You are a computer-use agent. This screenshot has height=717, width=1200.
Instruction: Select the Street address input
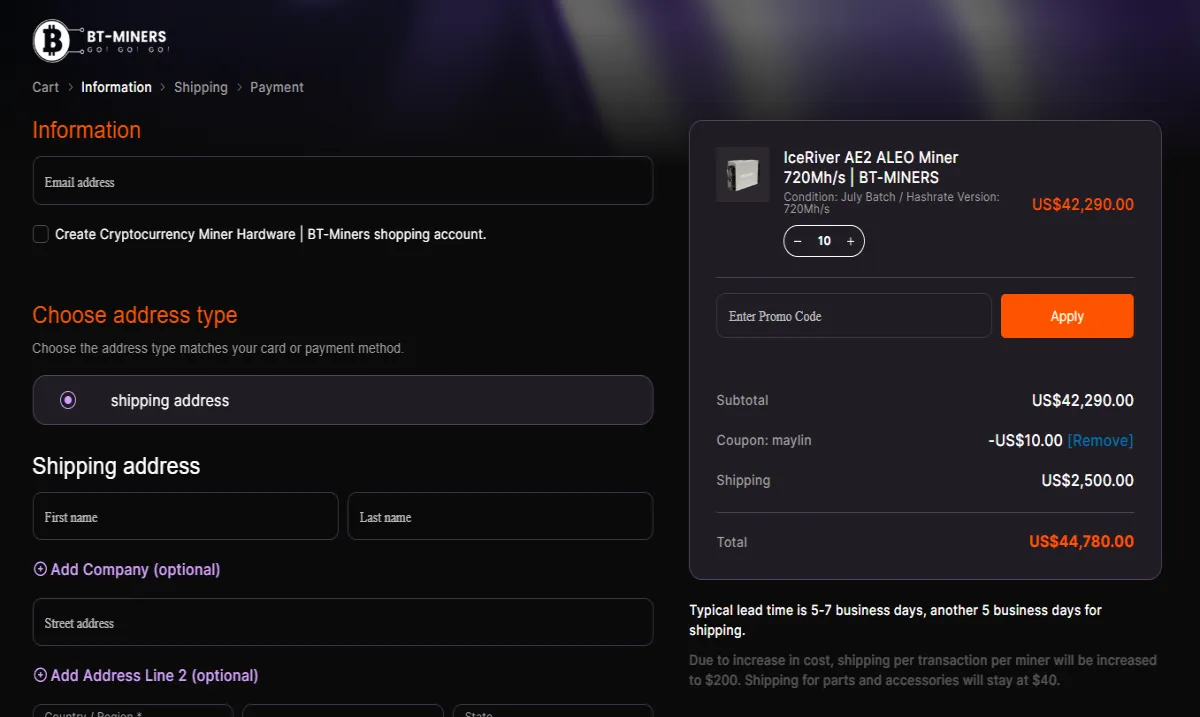(x=343, y=622)
